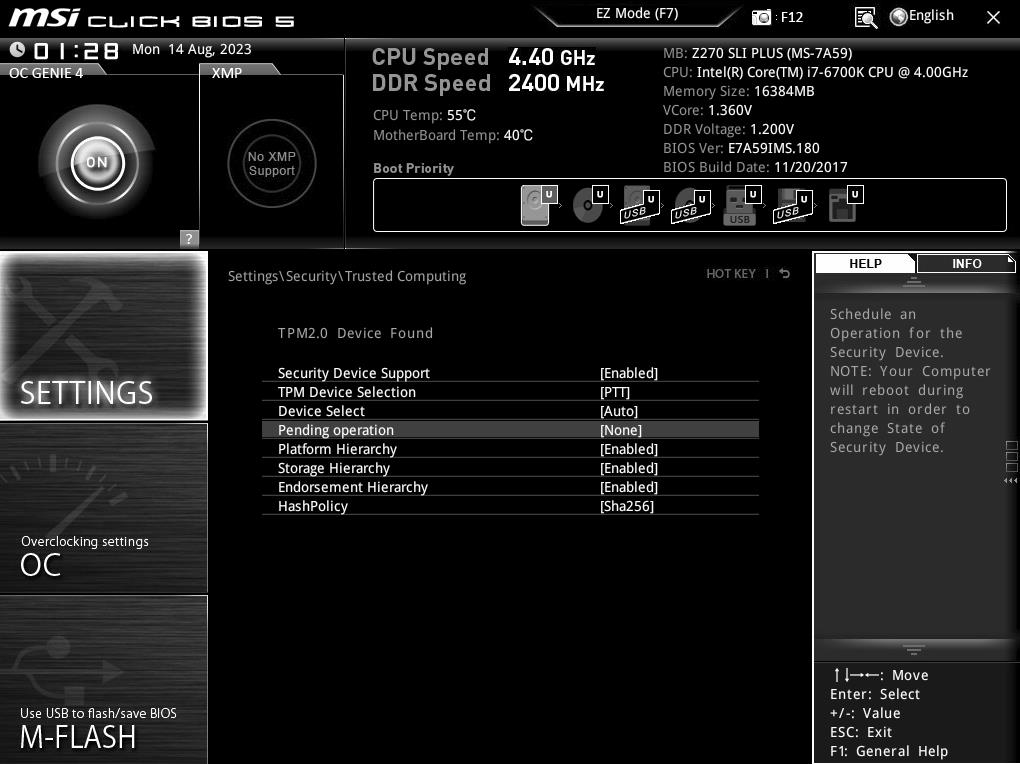The width and height of the screenshot is (1020, 764).
Task: Click the No XMP Support dial
Action: pos(272,163)
